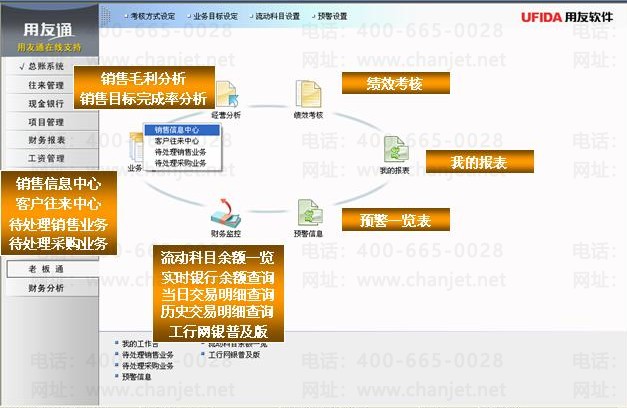Open the 财务监控 icon
The height and width of the screenshot is (408, 627).
(x=226, y=213)
